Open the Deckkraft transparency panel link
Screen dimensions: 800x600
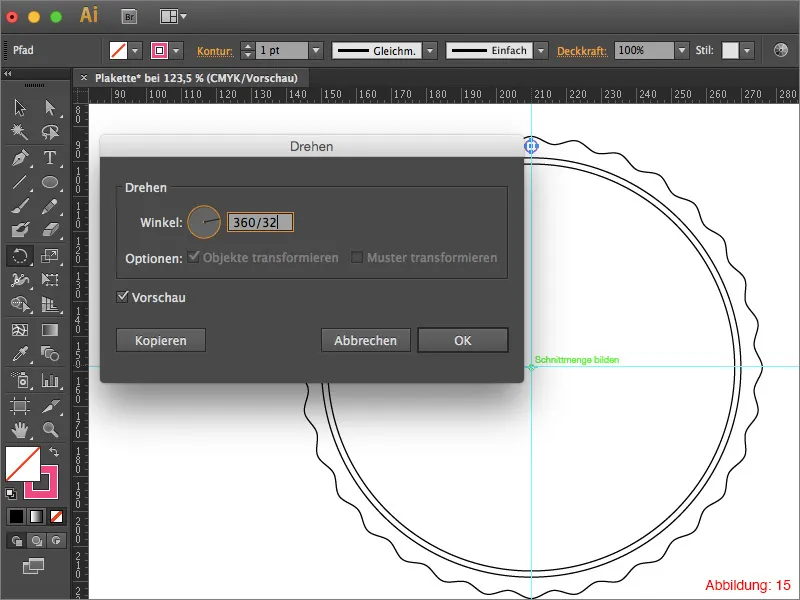pos(582,51)
